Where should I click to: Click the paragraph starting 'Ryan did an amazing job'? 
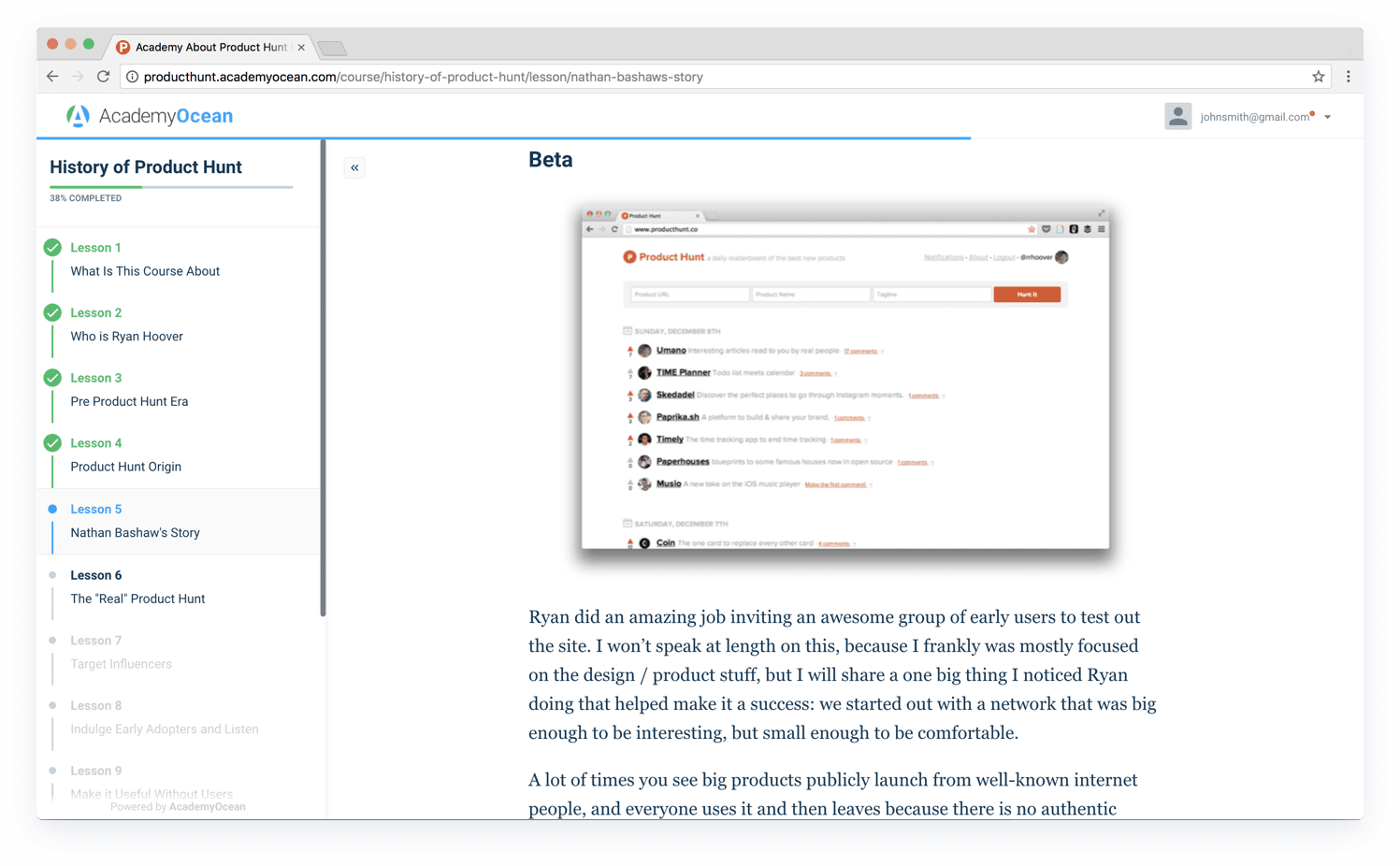(x=843, y=674)
